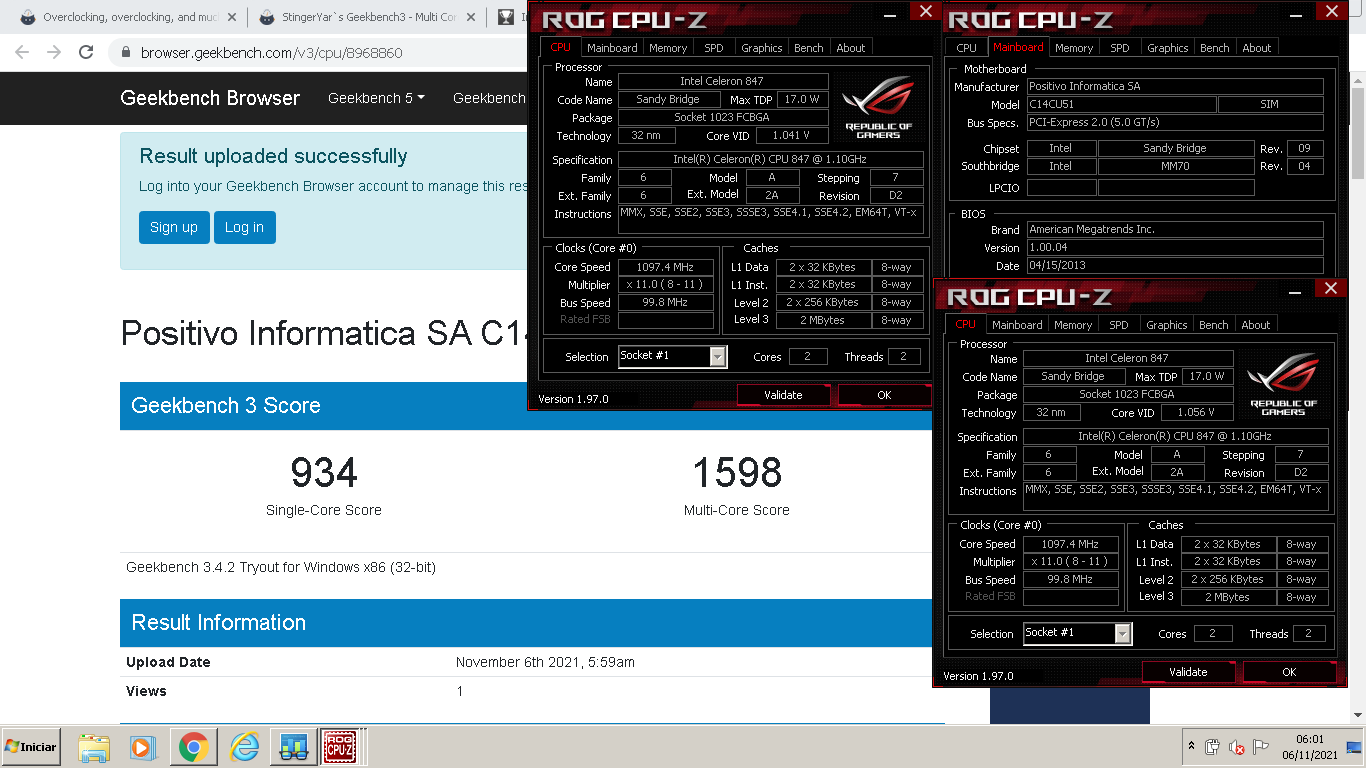Open the Action Center flag icon
This screenshot has width=1366, height=768.
click(1261, 747)
